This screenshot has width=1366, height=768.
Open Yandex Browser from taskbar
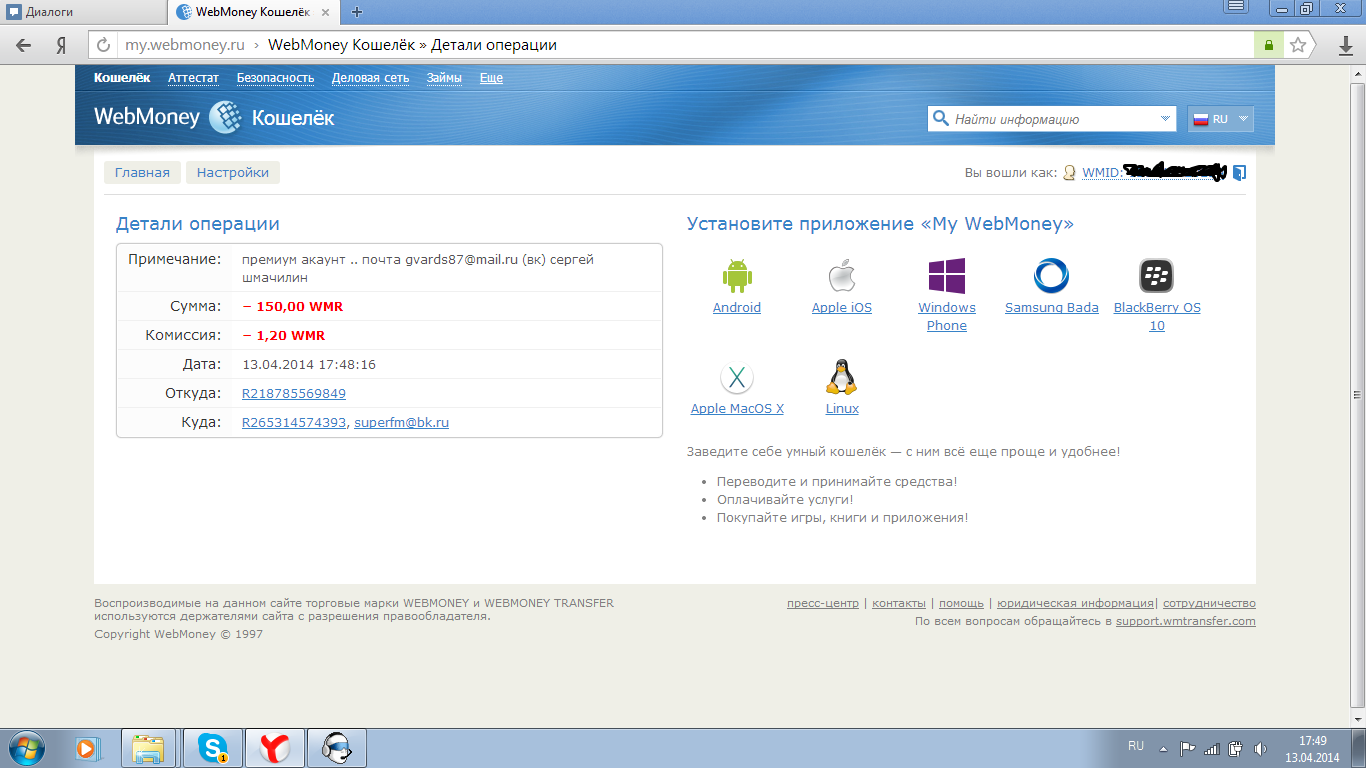click(275, 748)
